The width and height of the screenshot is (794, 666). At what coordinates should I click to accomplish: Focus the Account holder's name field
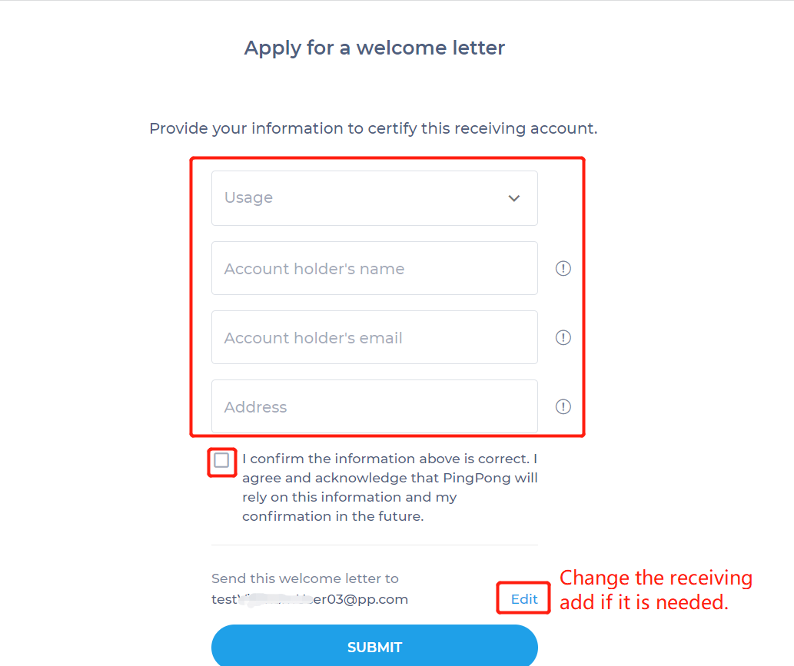pos(374,269)
